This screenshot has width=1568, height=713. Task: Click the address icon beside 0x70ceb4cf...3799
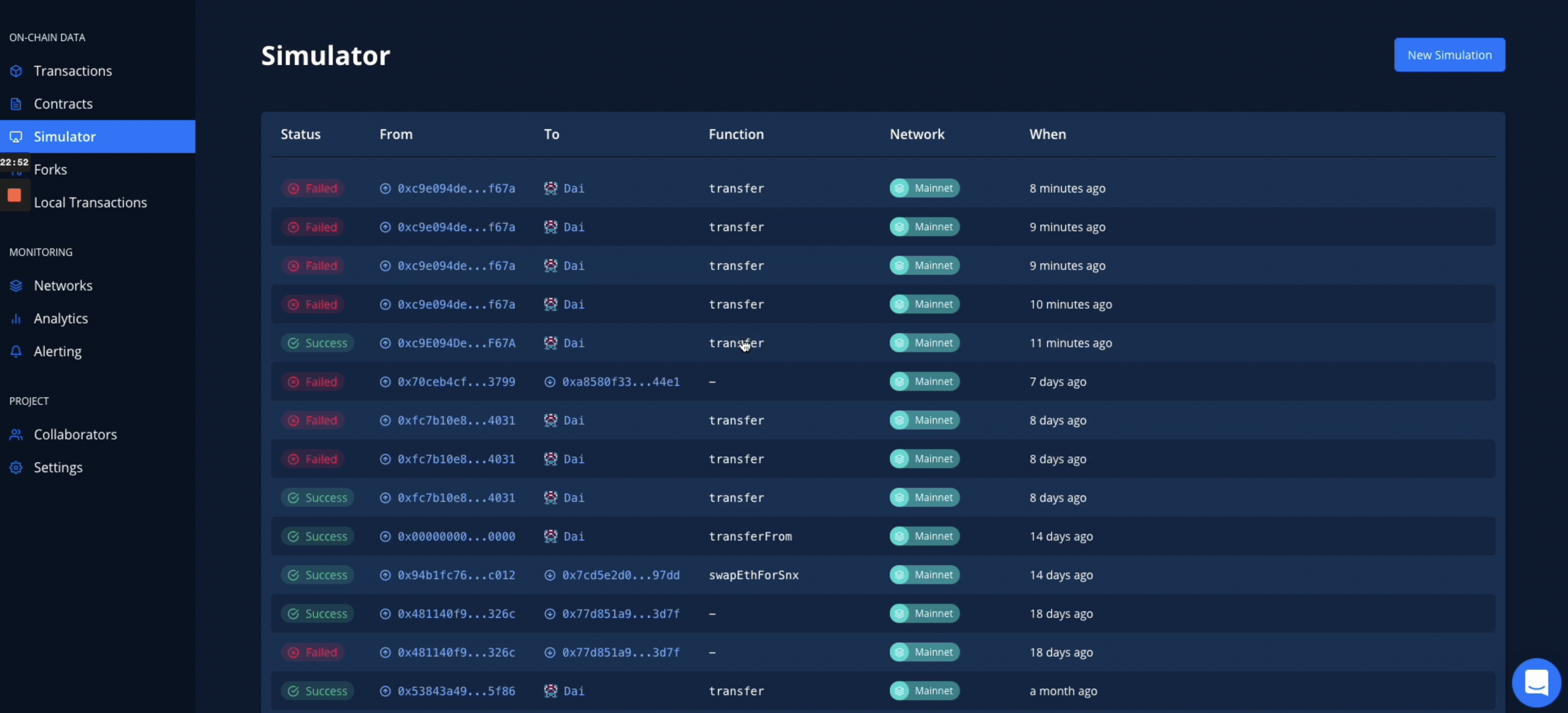(385, 382)
